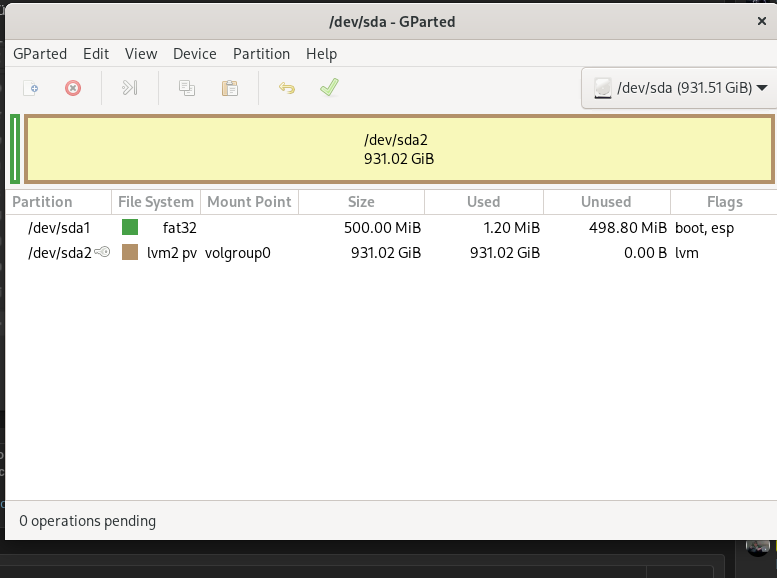Click the red Delete partition icon
This screenshot has width=777, height=578.
pos(73,88)
